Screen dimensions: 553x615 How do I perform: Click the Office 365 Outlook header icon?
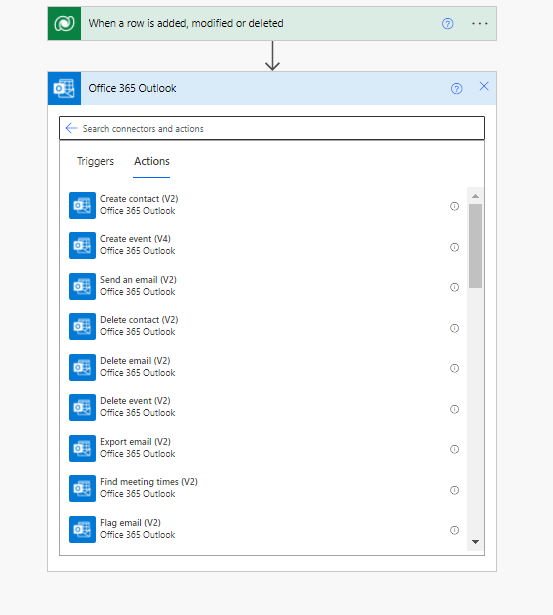click(x=64, y=88)
